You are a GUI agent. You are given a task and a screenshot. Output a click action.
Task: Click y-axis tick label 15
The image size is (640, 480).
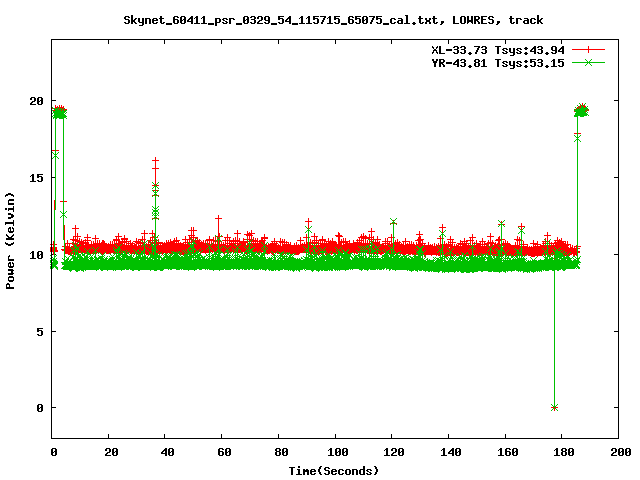36,178
